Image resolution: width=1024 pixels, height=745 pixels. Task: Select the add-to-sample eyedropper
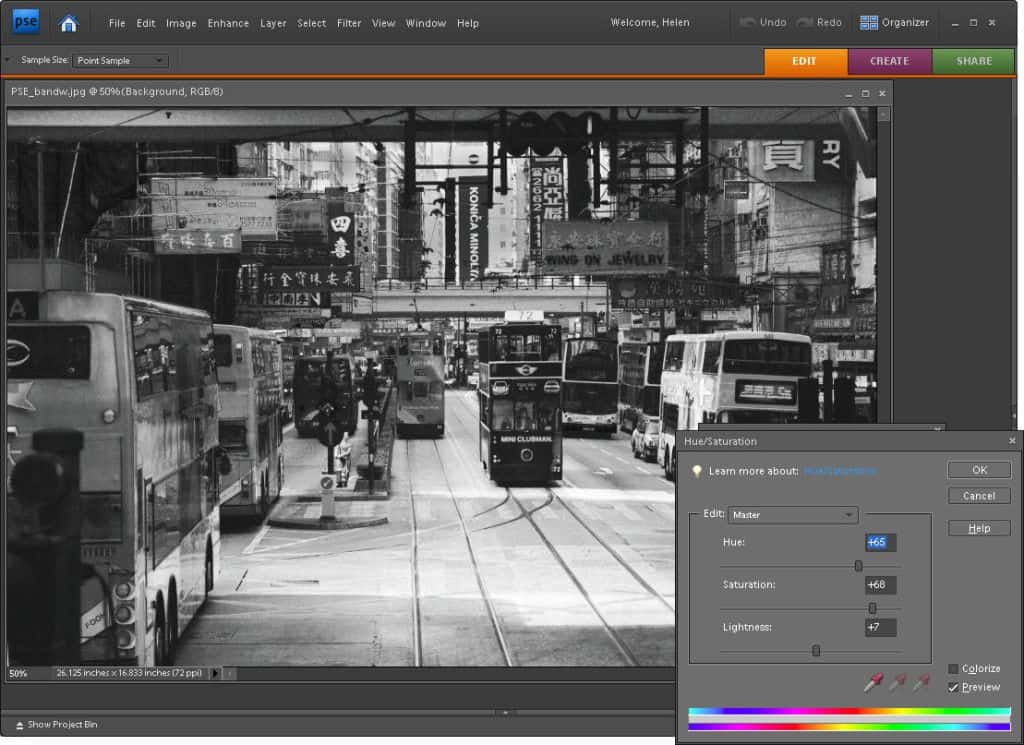pos(897,682)
